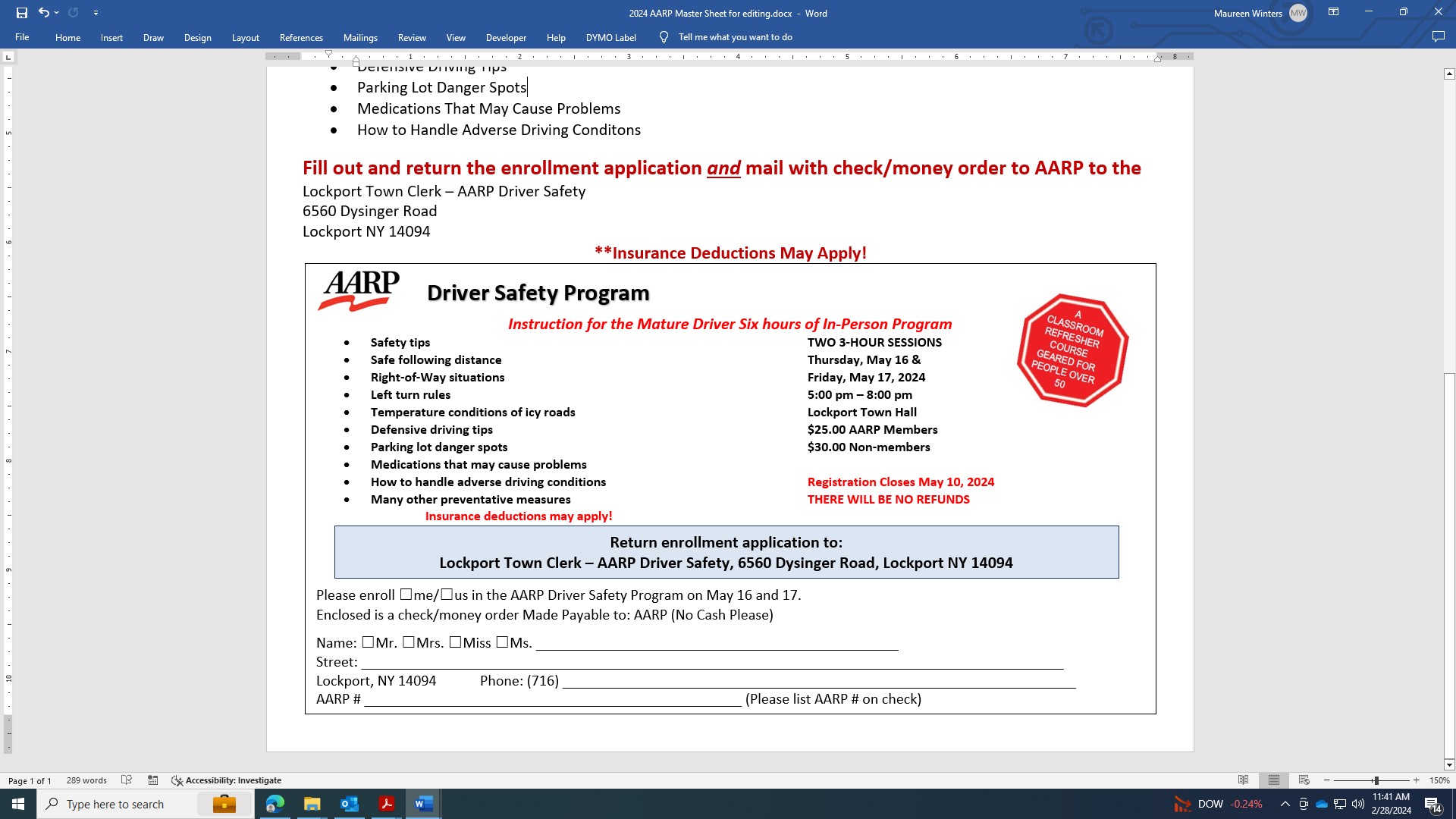Open the DYMO Label tab
Screen dimensions: 1456x819
610,37
